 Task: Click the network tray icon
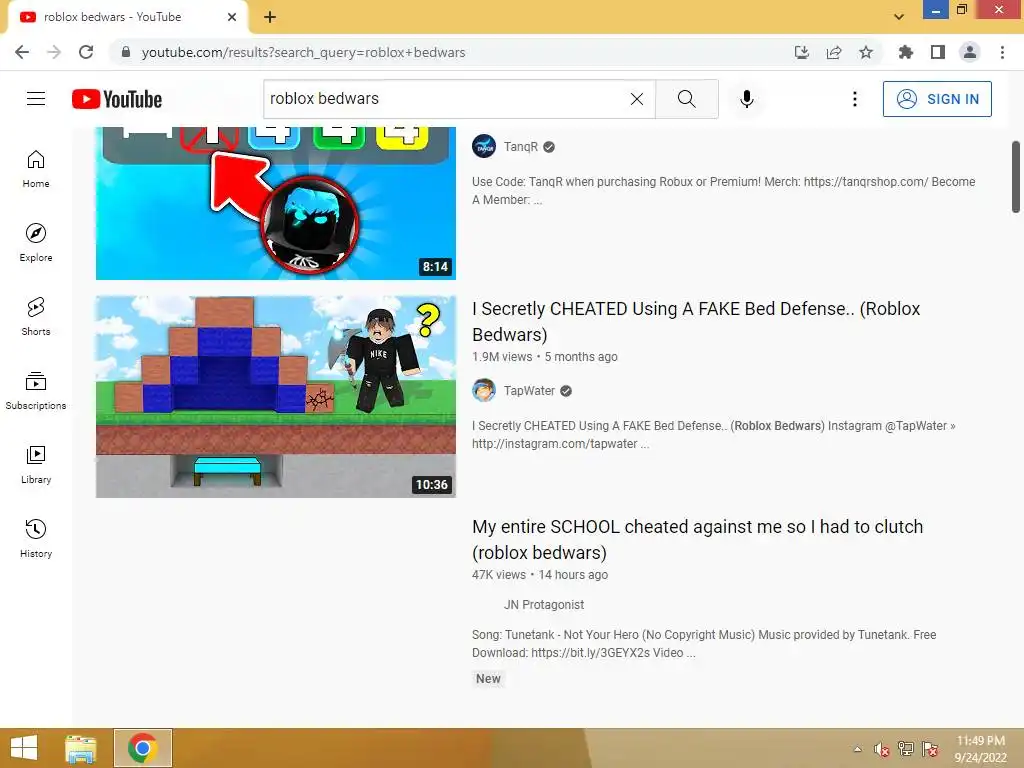[x=906, y=749]
